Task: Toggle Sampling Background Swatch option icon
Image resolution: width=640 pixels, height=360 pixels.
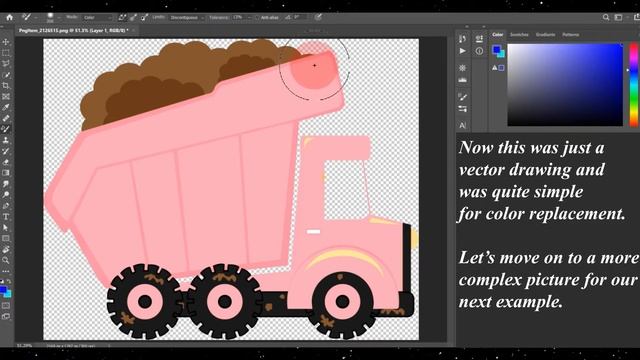Action: tap(144, 17)
